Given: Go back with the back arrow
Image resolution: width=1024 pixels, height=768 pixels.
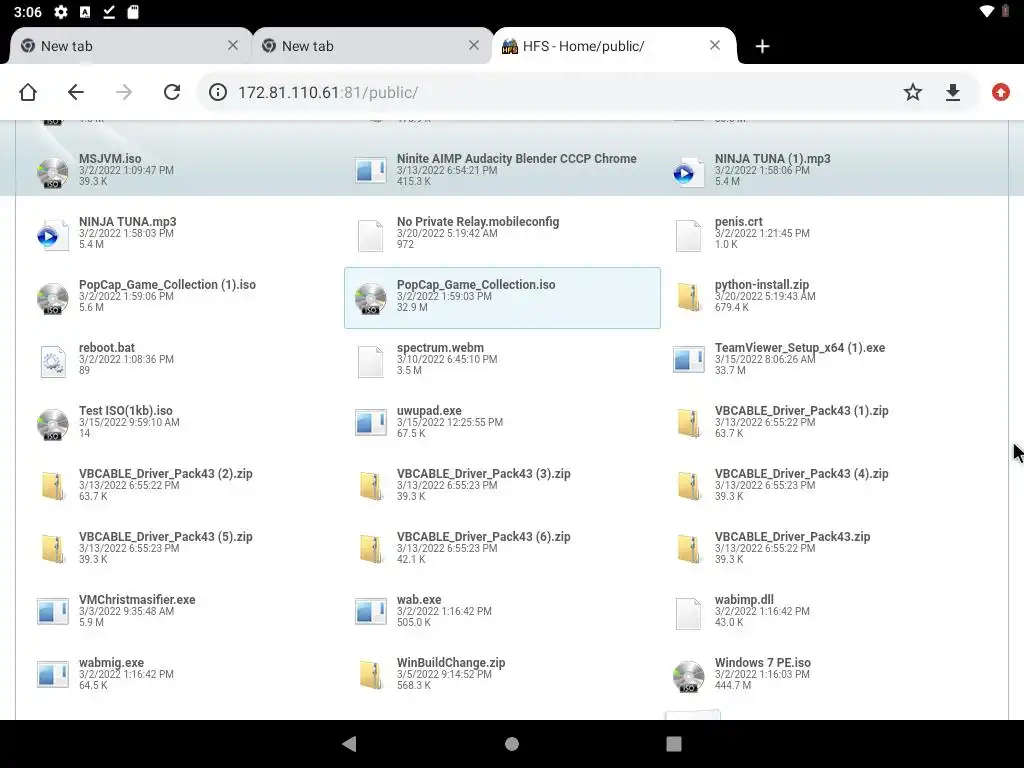Looking at the screenshot, I should click(x=76, y=92).
